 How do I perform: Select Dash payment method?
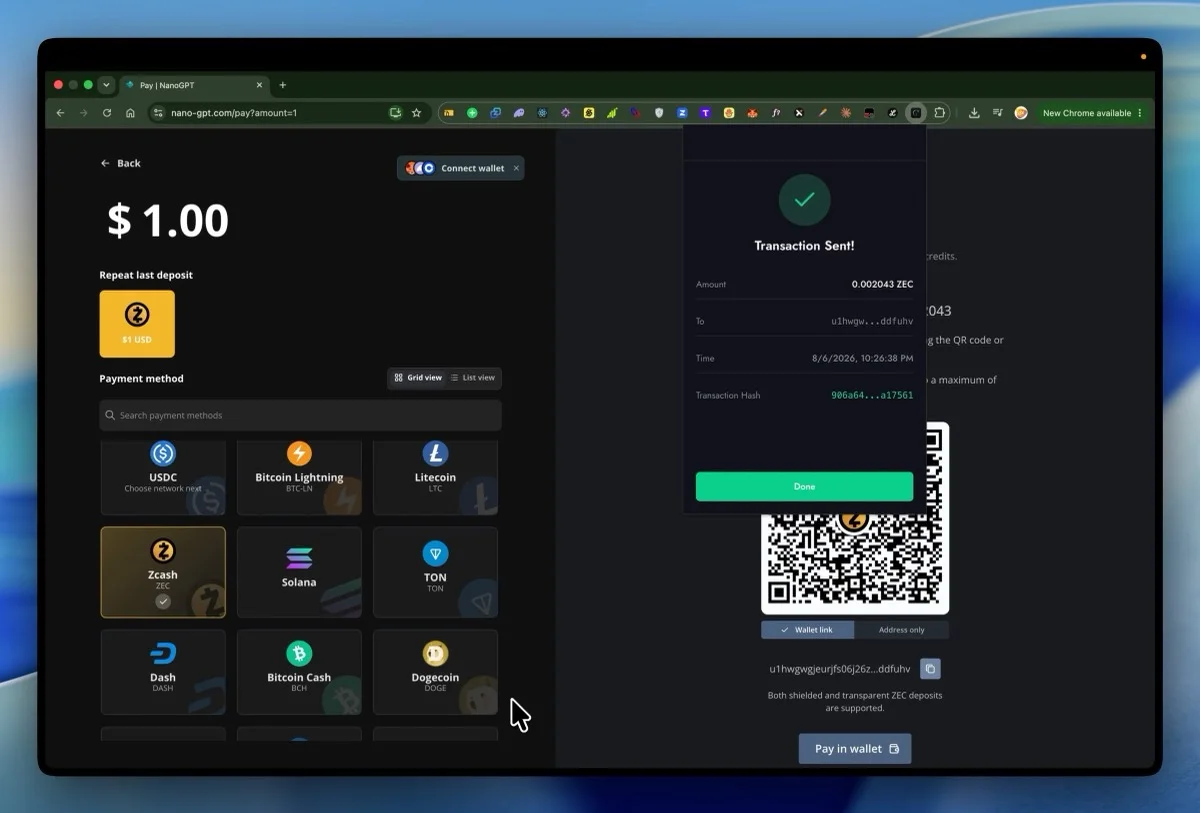pos(163,671)
